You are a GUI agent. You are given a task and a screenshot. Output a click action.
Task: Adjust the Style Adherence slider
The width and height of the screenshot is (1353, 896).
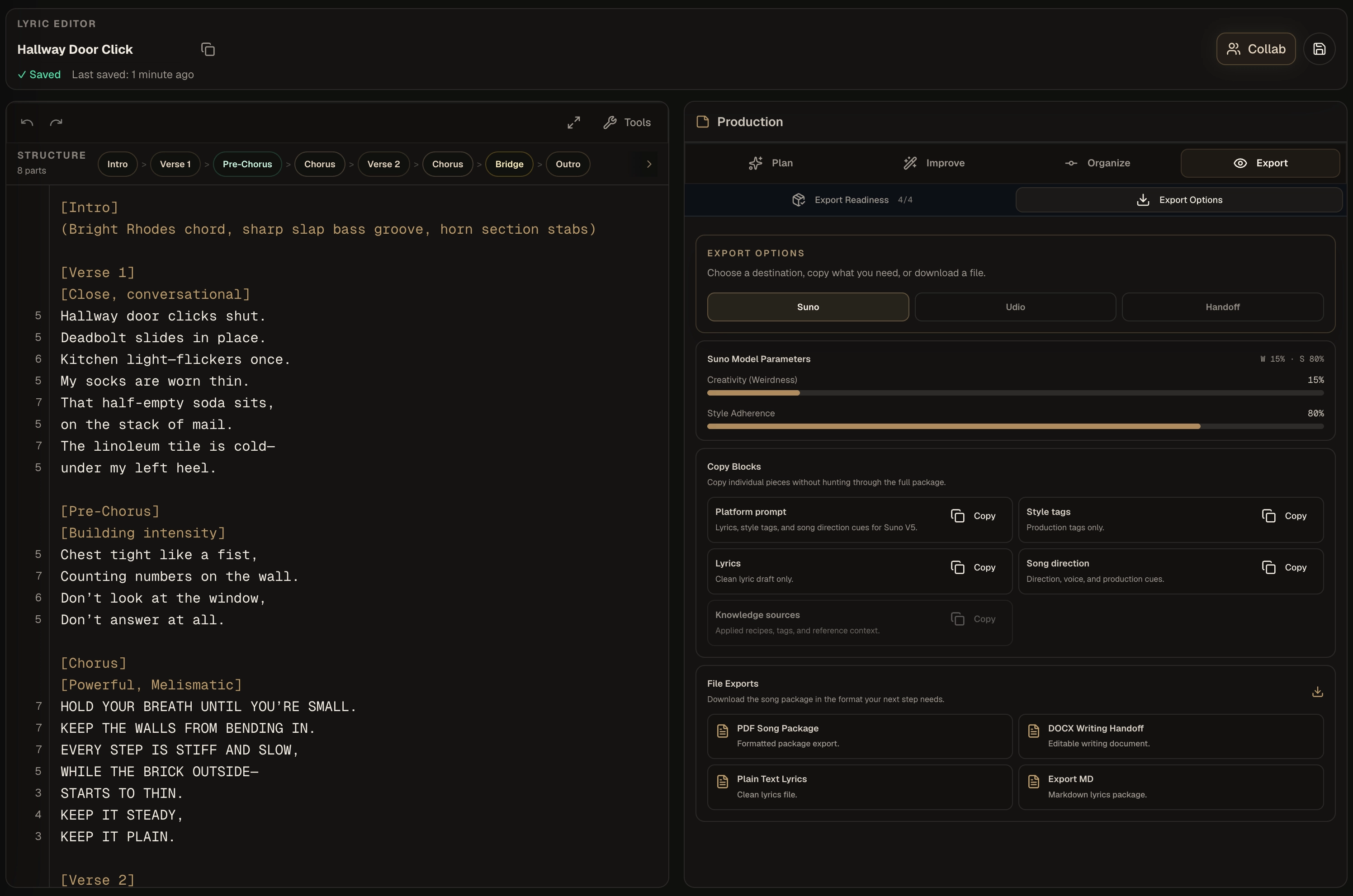[x=1015, y=426]
